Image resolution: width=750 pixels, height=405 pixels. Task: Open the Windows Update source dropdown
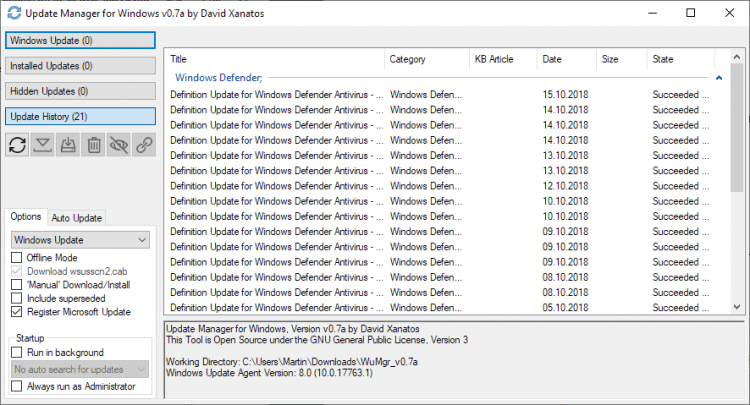coord(80,240)
